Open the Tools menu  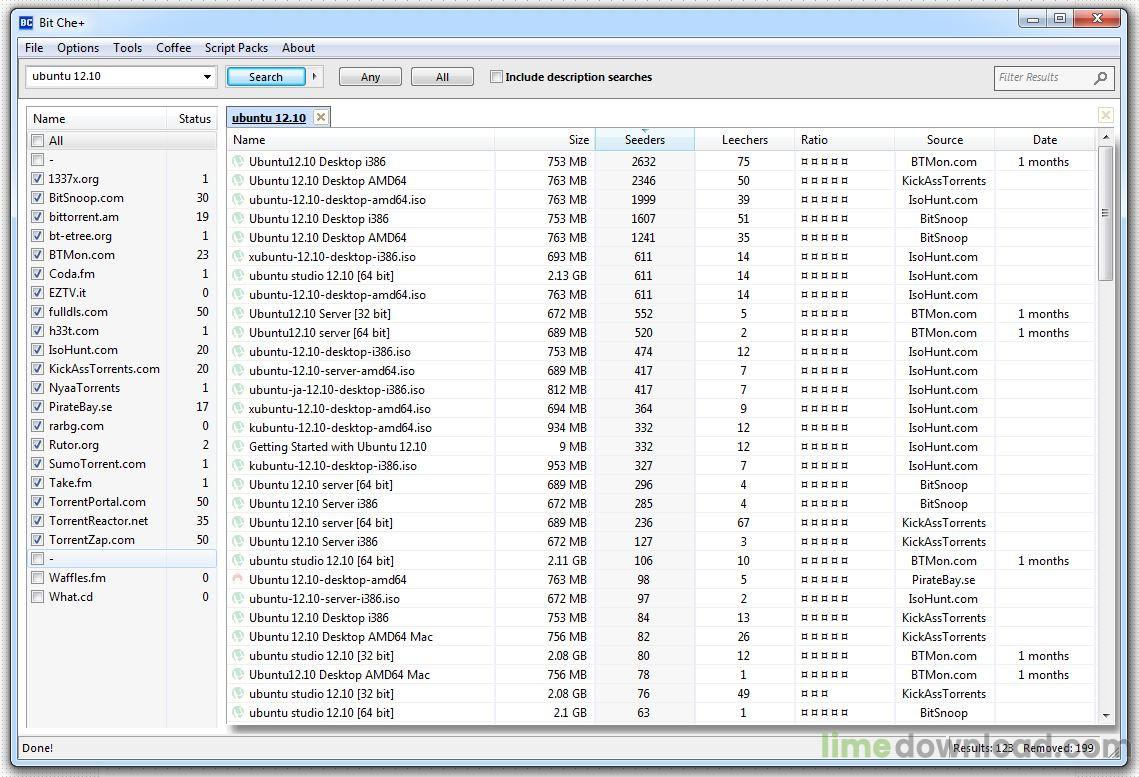coord(127,48)
